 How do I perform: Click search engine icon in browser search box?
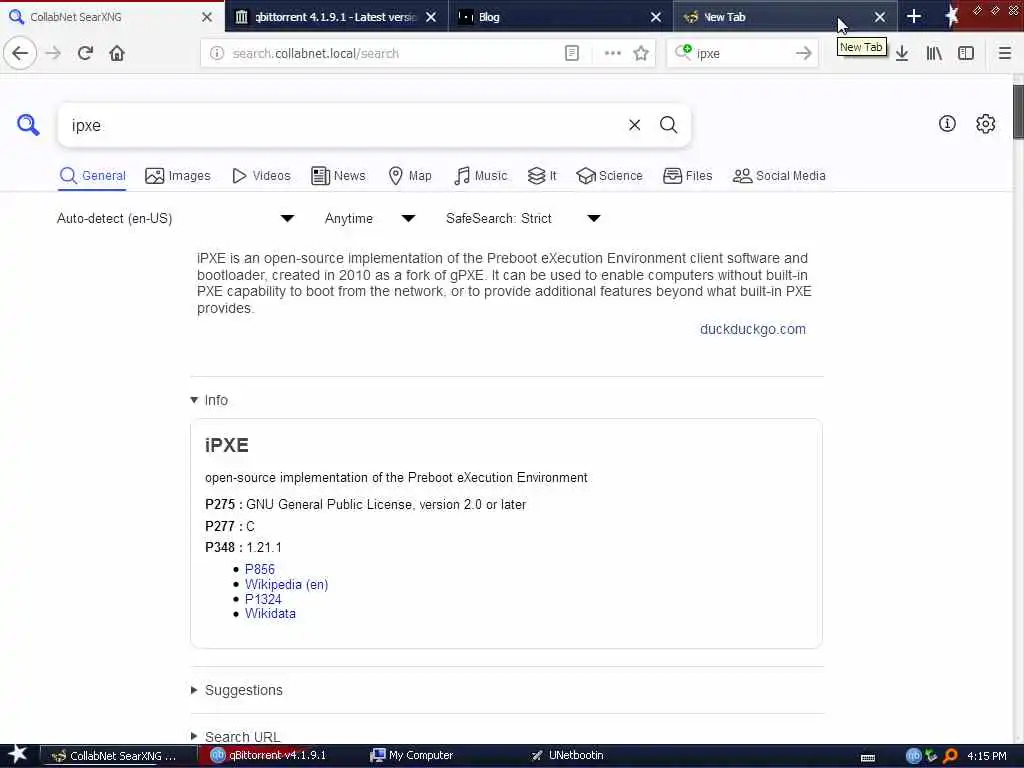(x=683, y=52)
